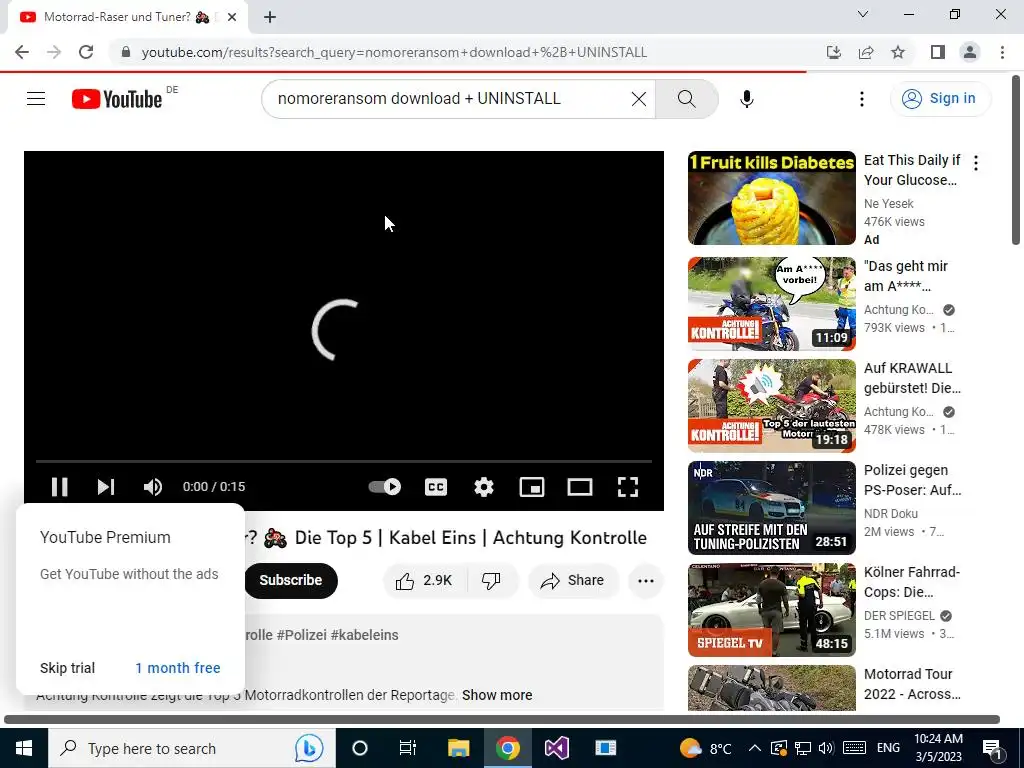Open the taskbar volume speaker icon
Image resolution: width=1024 pixels, height=768 pixels.
(x=826, y=748)
